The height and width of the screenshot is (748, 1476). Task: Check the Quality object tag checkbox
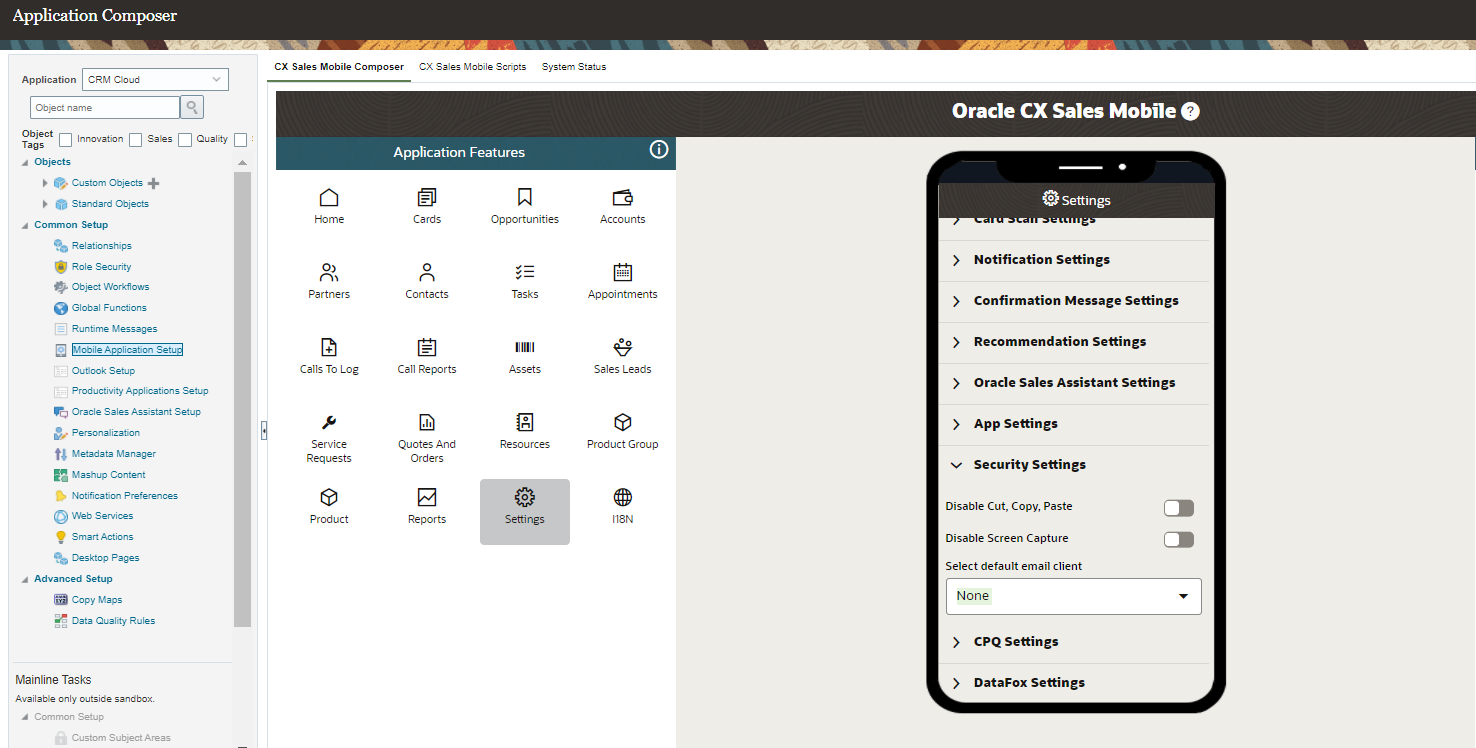pyautogui.click(x=185, y=140)
